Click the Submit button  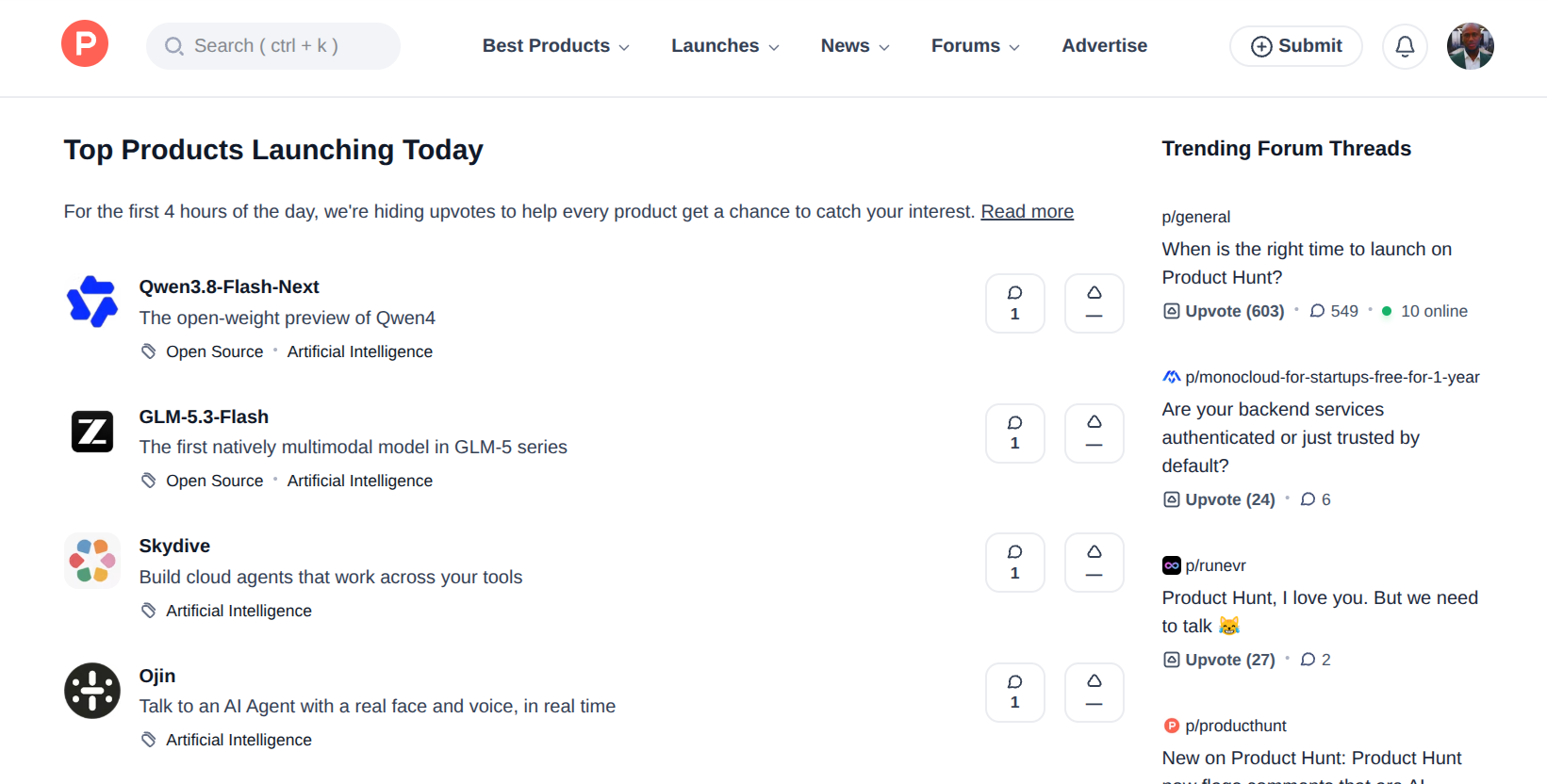click(x=1296, y=46)
